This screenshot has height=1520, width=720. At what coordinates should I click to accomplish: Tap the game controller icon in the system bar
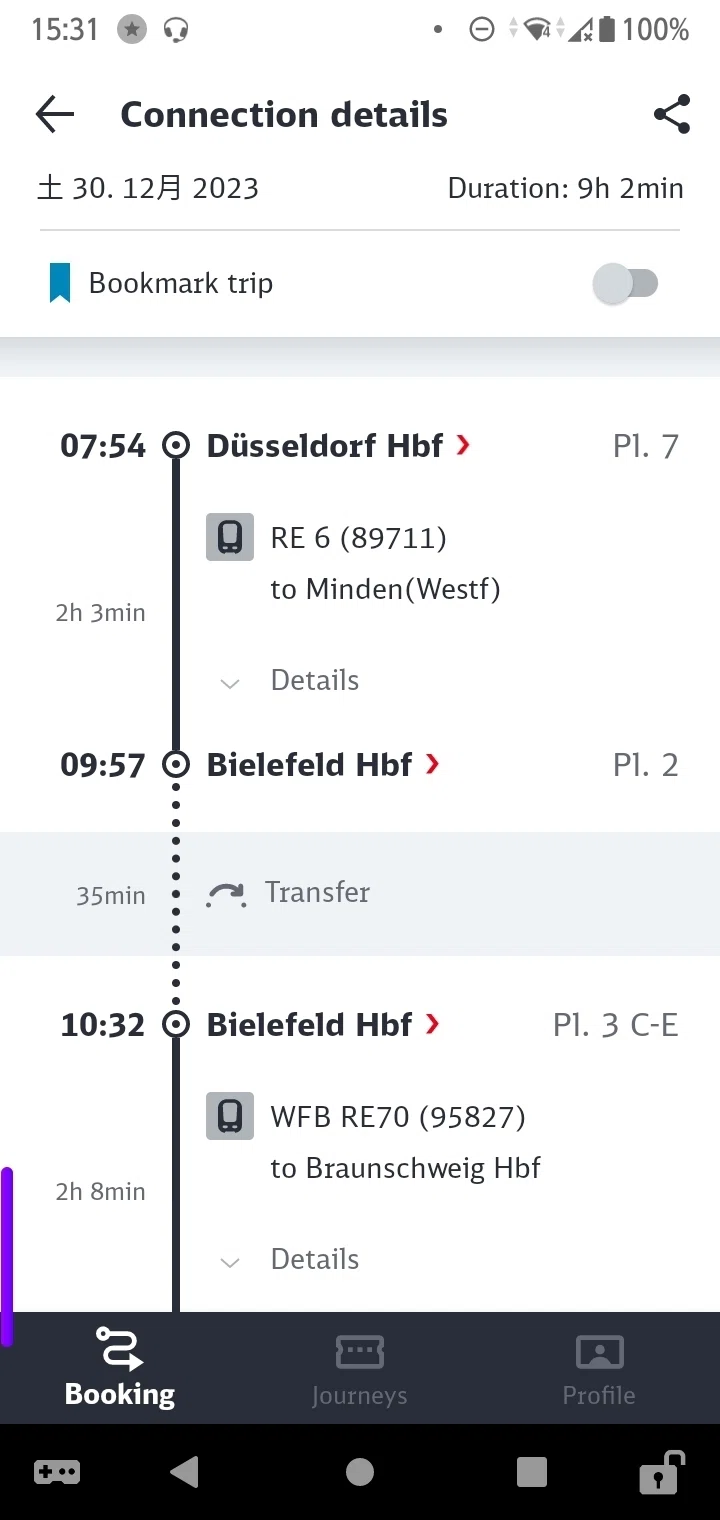[57, 1472]
